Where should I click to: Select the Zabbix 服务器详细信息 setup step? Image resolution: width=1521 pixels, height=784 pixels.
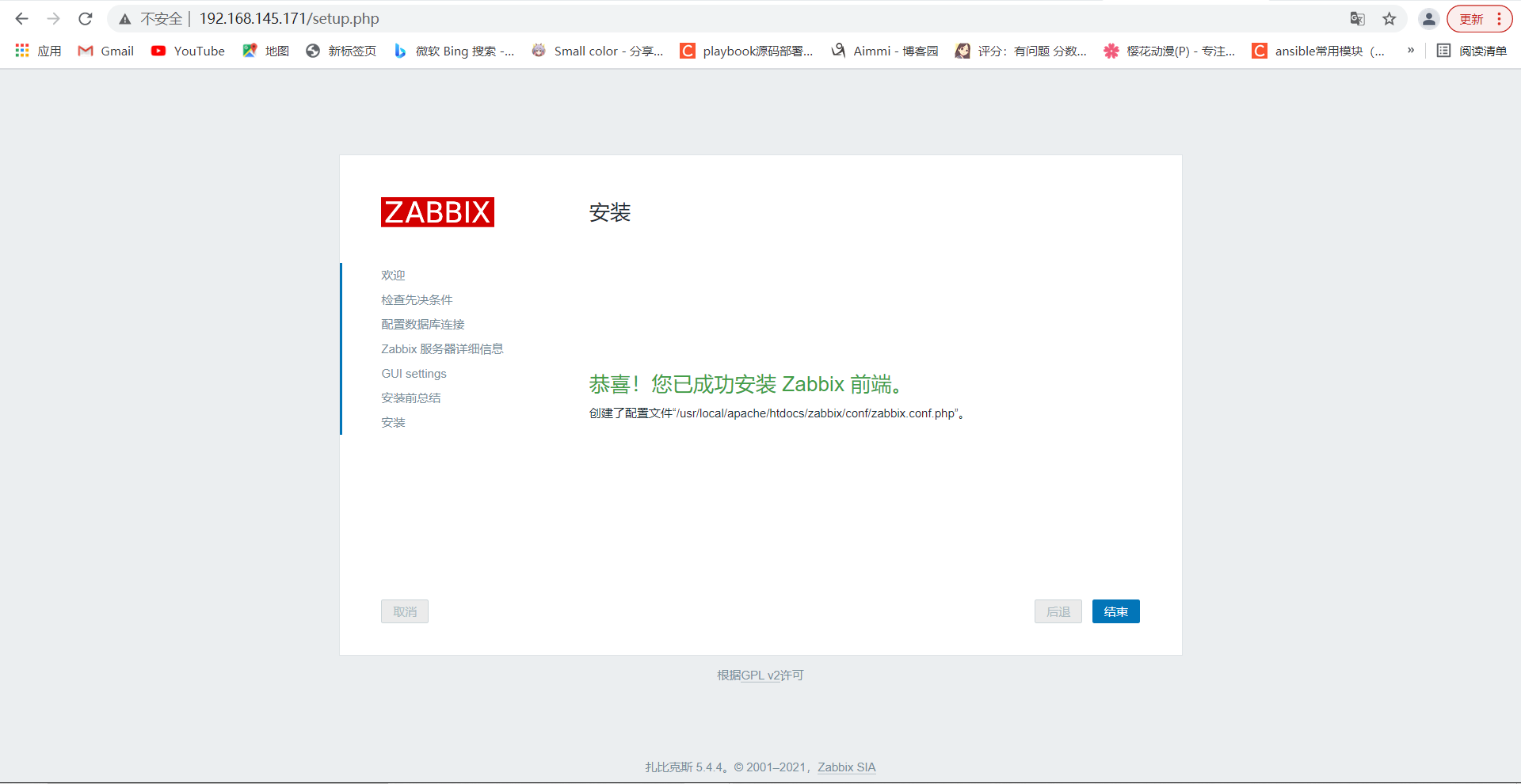(x=442, y=349)
